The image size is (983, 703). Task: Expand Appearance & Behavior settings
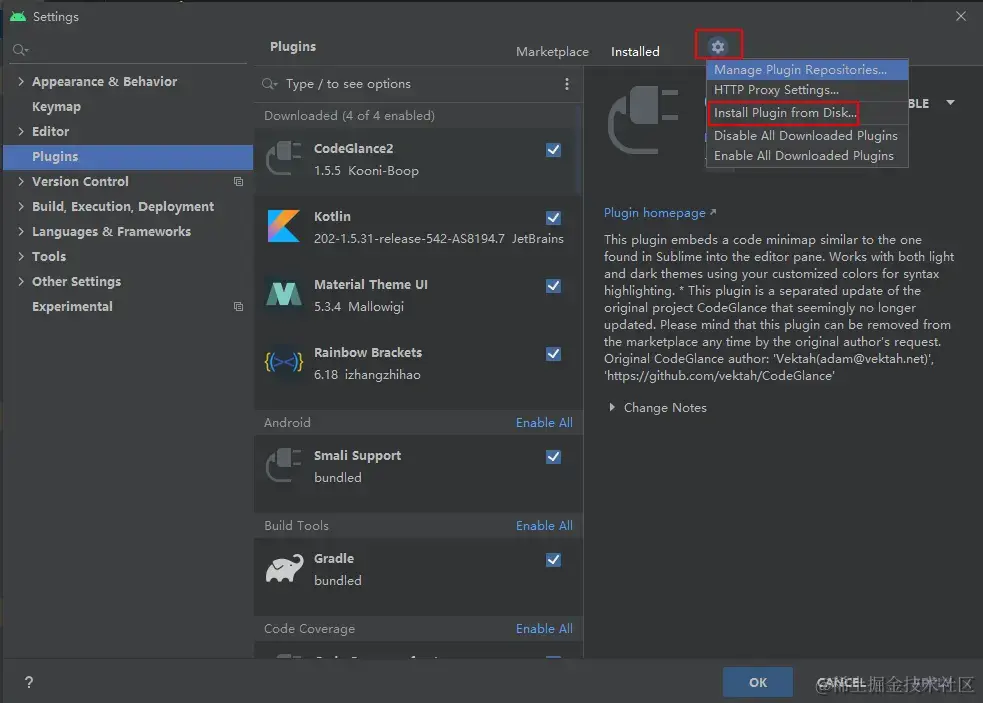tap(21, 82)
